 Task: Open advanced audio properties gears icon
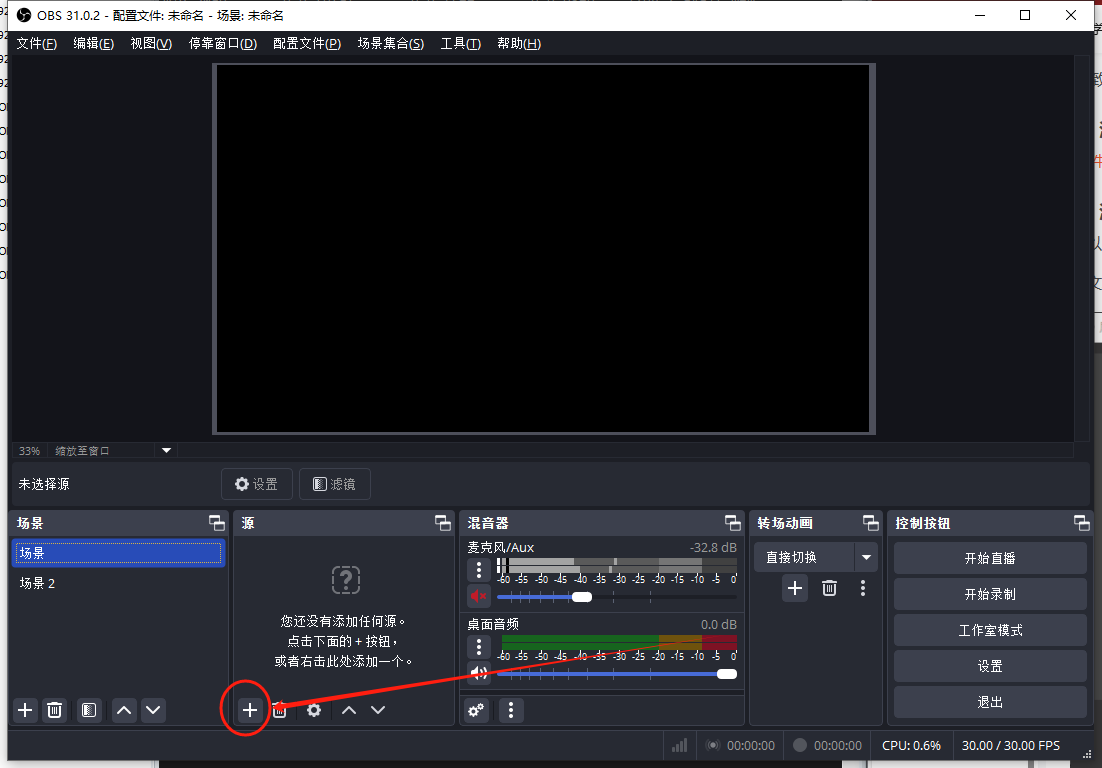[477, 710]
